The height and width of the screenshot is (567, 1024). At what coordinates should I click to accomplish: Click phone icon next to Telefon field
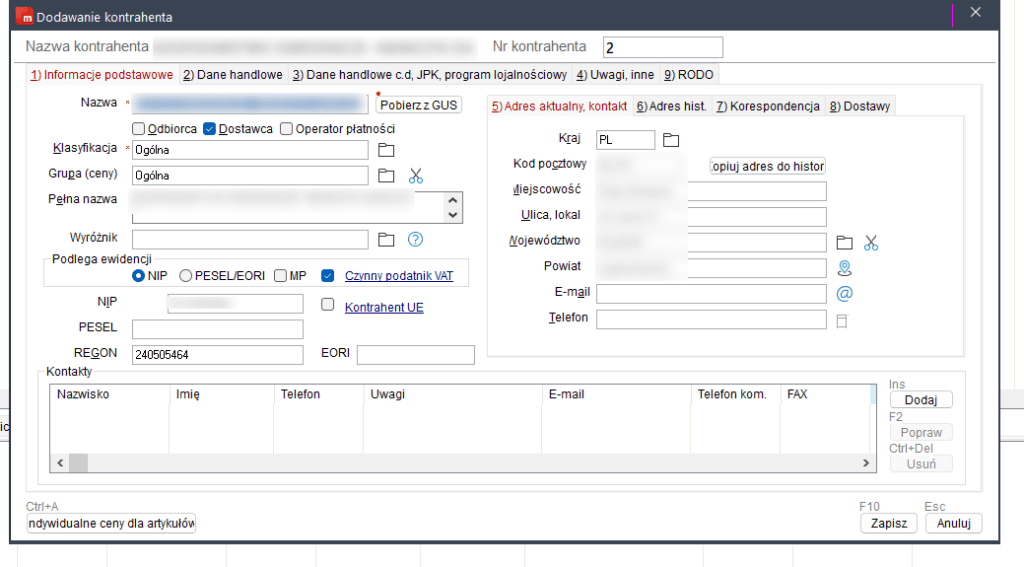pyautogui.click(x=842, y=320)
